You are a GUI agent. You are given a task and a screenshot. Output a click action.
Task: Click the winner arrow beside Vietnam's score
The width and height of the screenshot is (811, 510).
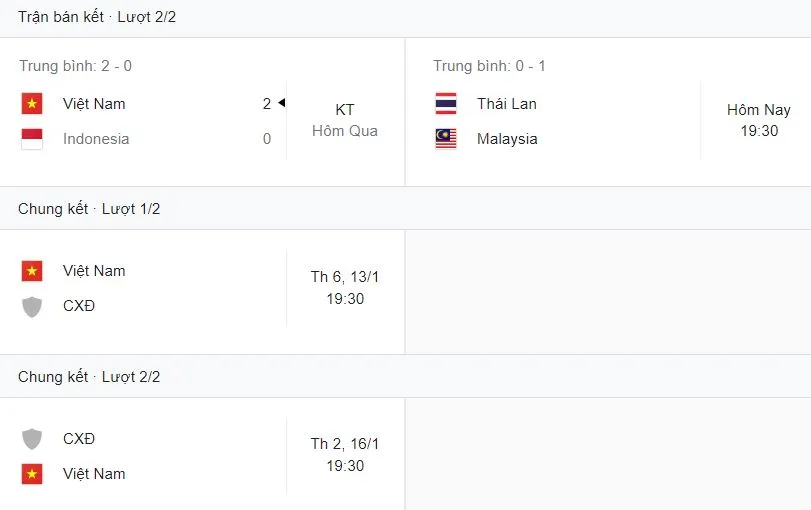click(282, 103)
